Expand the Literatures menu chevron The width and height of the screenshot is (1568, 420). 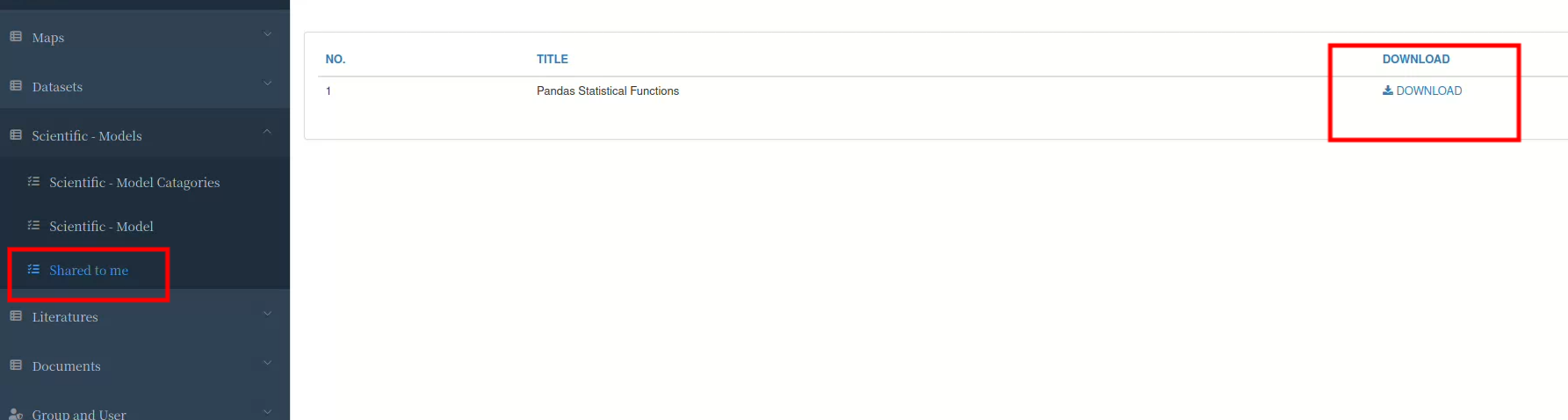[268, 314]
